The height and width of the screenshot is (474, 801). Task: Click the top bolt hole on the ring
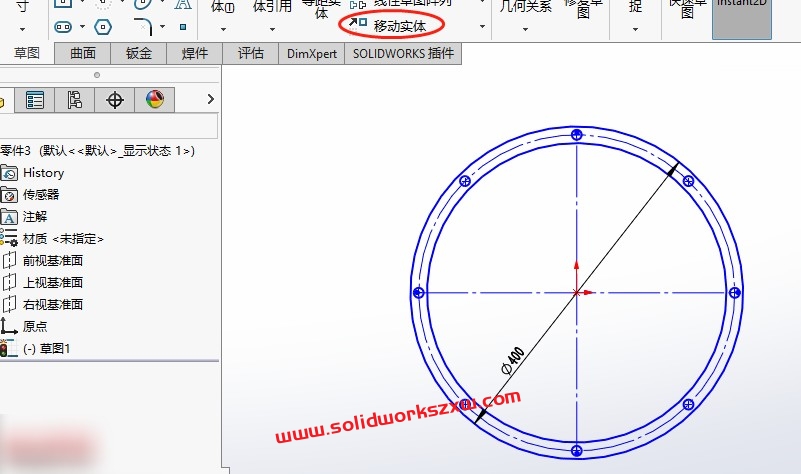point(577,135)
